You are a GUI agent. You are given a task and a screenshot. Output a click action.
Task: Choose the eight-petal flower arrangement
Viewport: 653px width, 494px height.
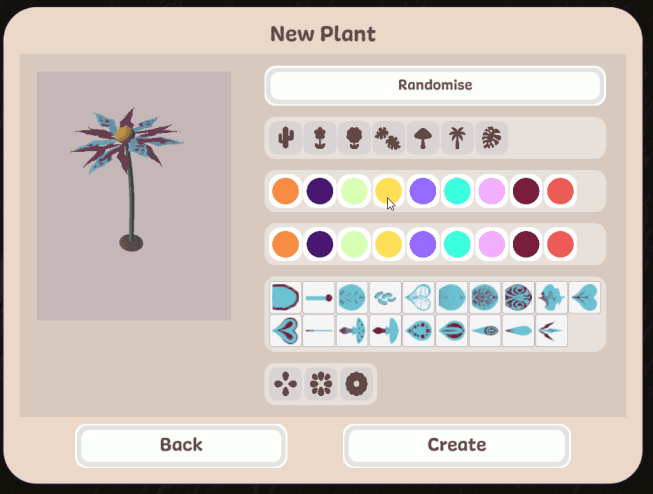coord(321,384)
